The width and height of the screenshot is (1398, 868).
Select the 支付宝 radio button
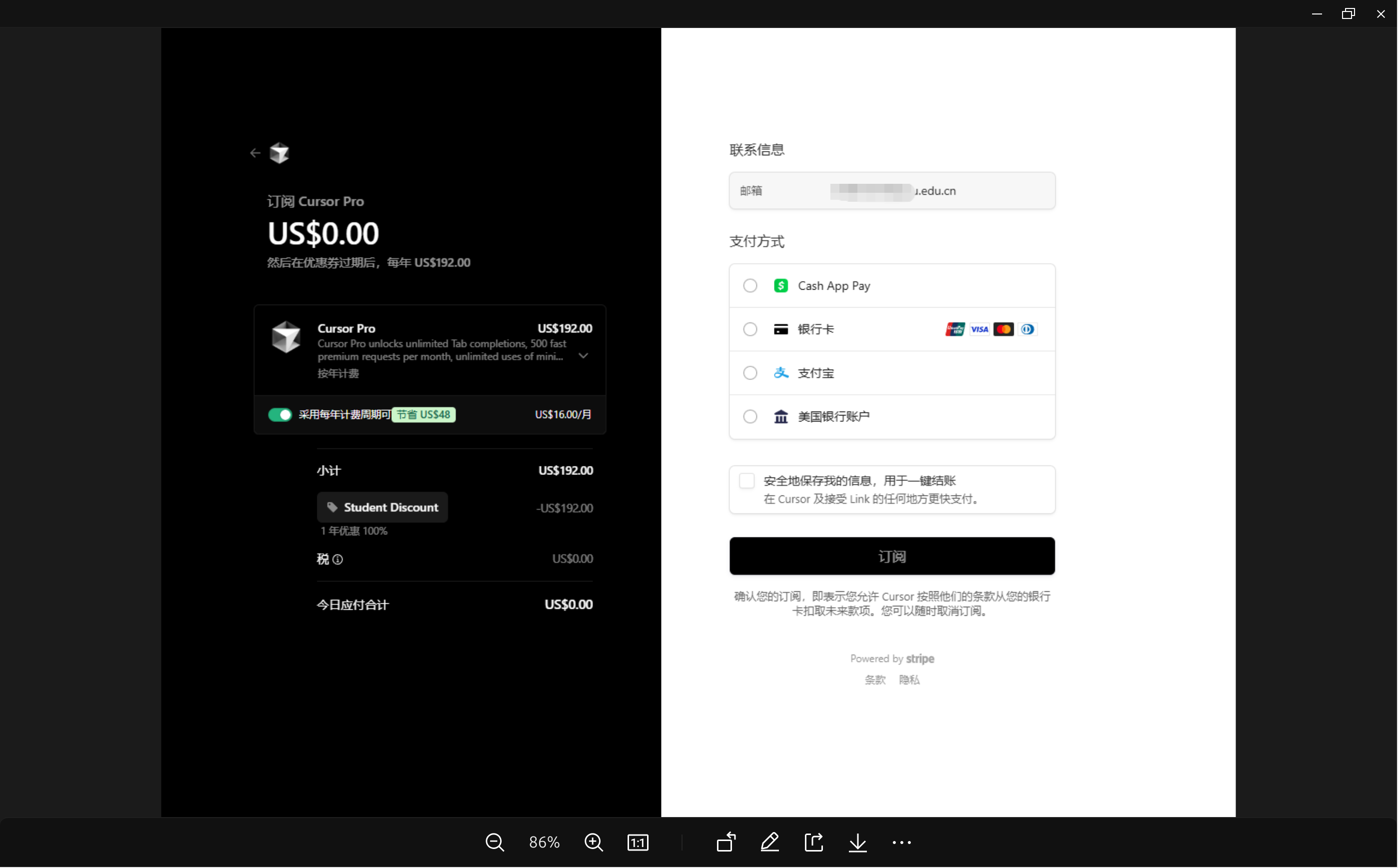(750, 373)
